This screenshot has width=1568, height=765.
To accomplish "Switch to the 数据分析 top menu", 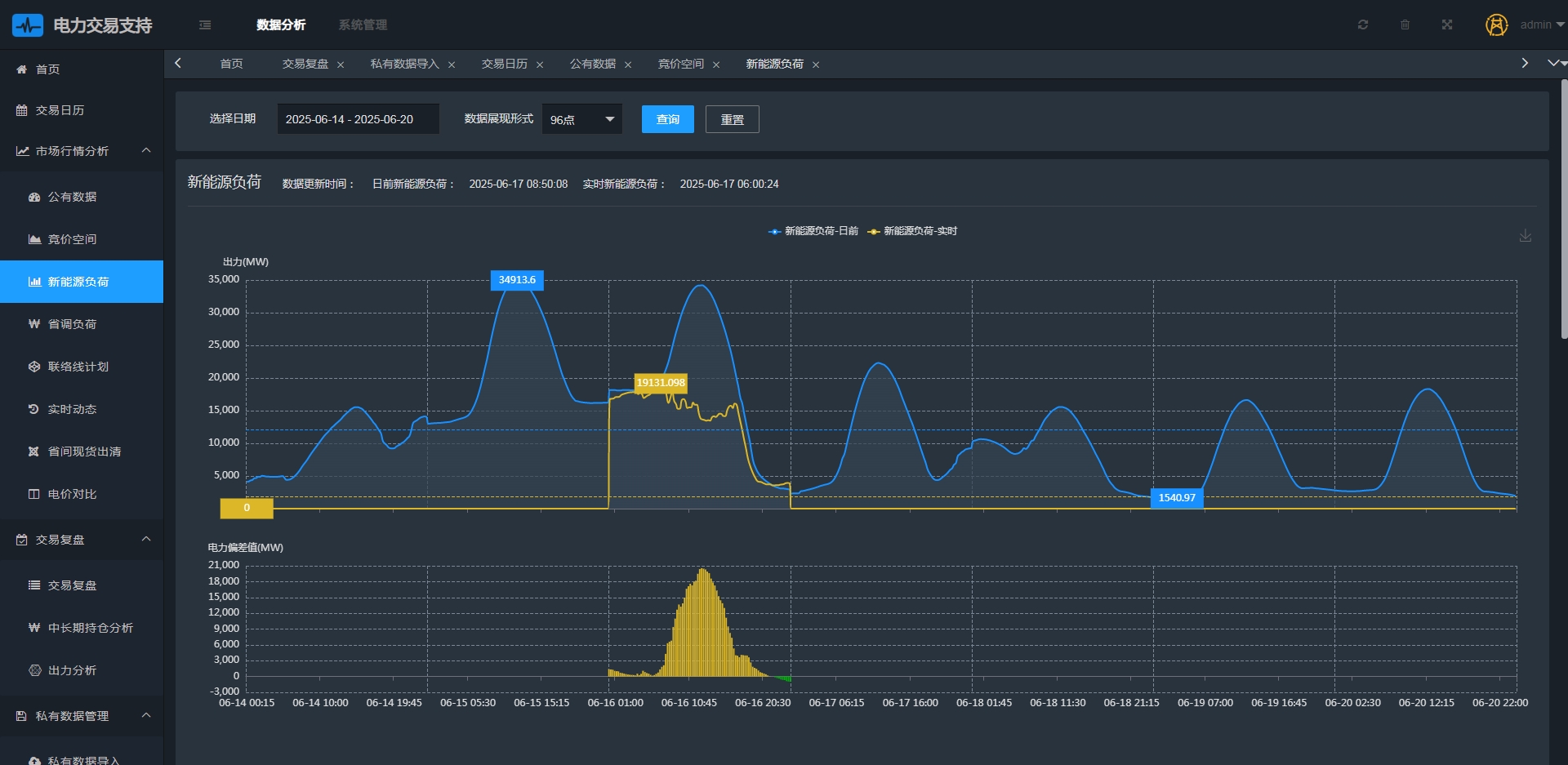I will pyautogui.click(x=281, y=24).
